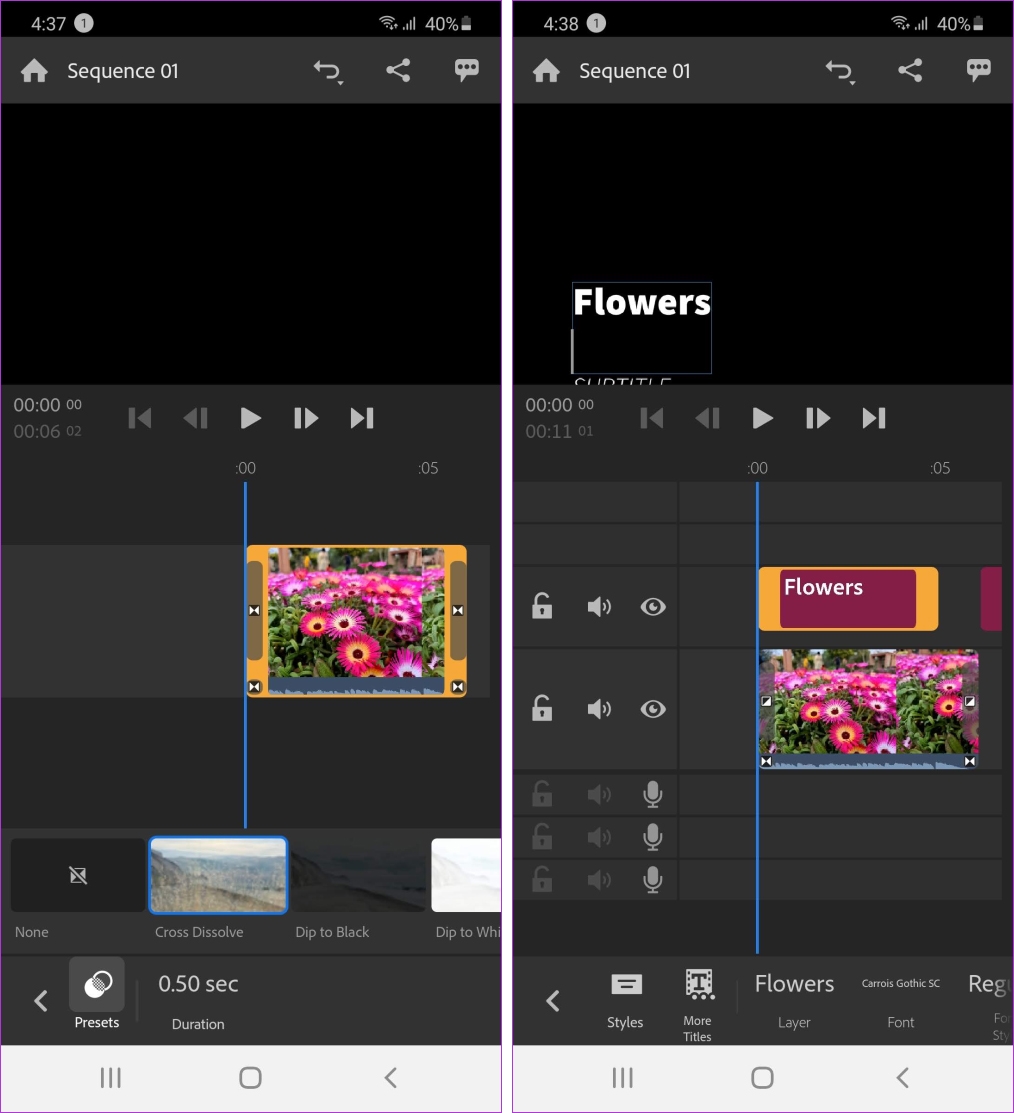Viewport: 1014px width, 1113px height.
Task: Tap the home icon in left screen
Action: 34,71
